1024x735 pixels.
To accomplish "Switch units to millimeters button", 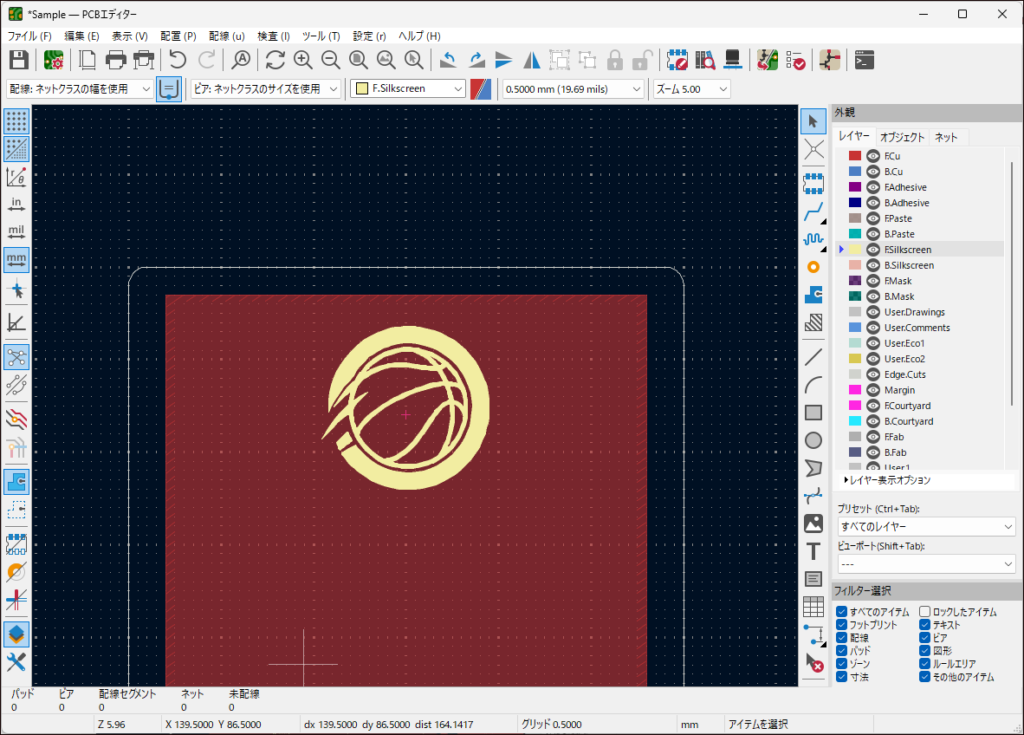I will pos(16,260).
